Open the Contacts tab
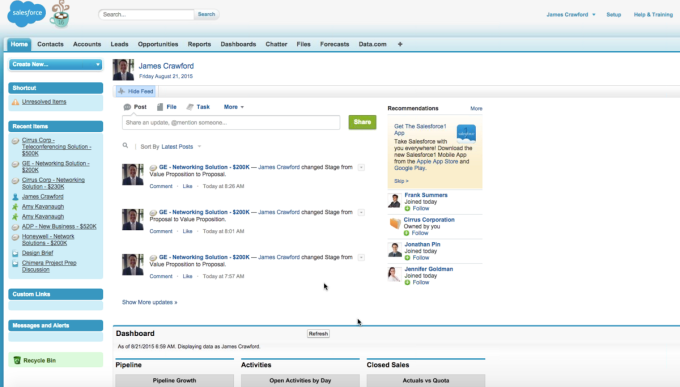The width and height of the screenshot is (680, 387). [50, 44]
